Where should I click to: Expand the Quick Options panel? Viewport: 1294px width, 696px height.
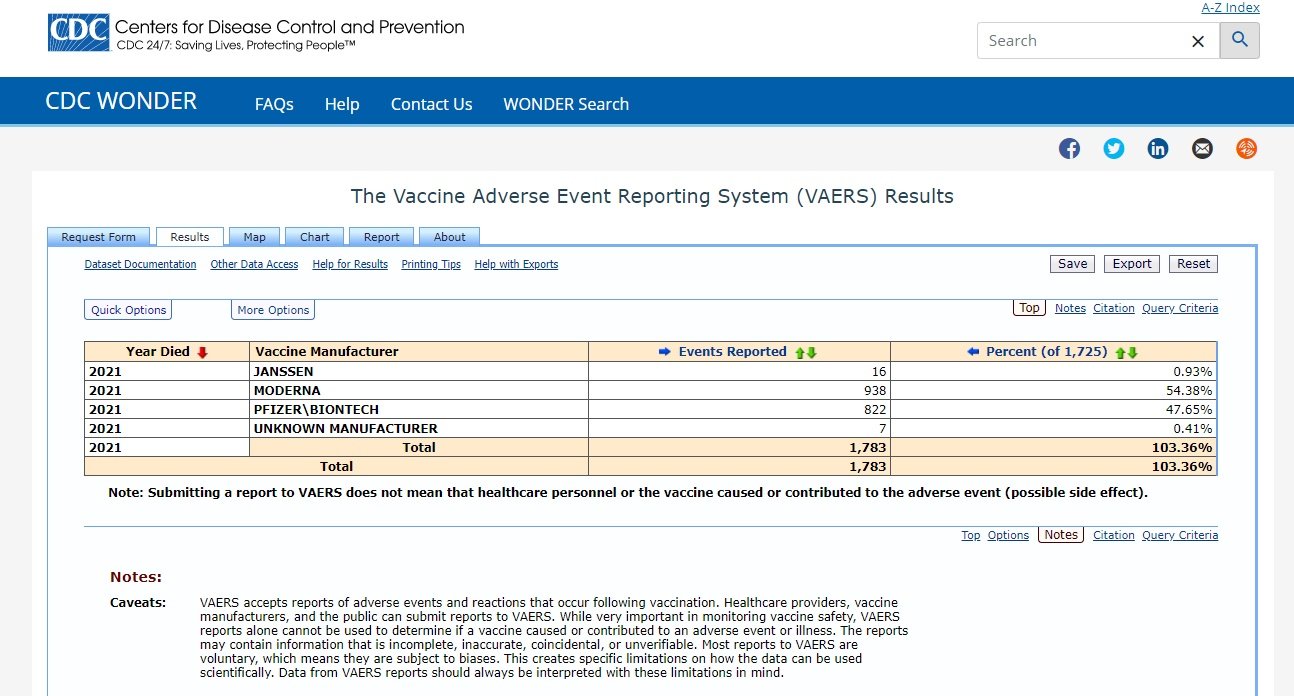click(128, 310)
